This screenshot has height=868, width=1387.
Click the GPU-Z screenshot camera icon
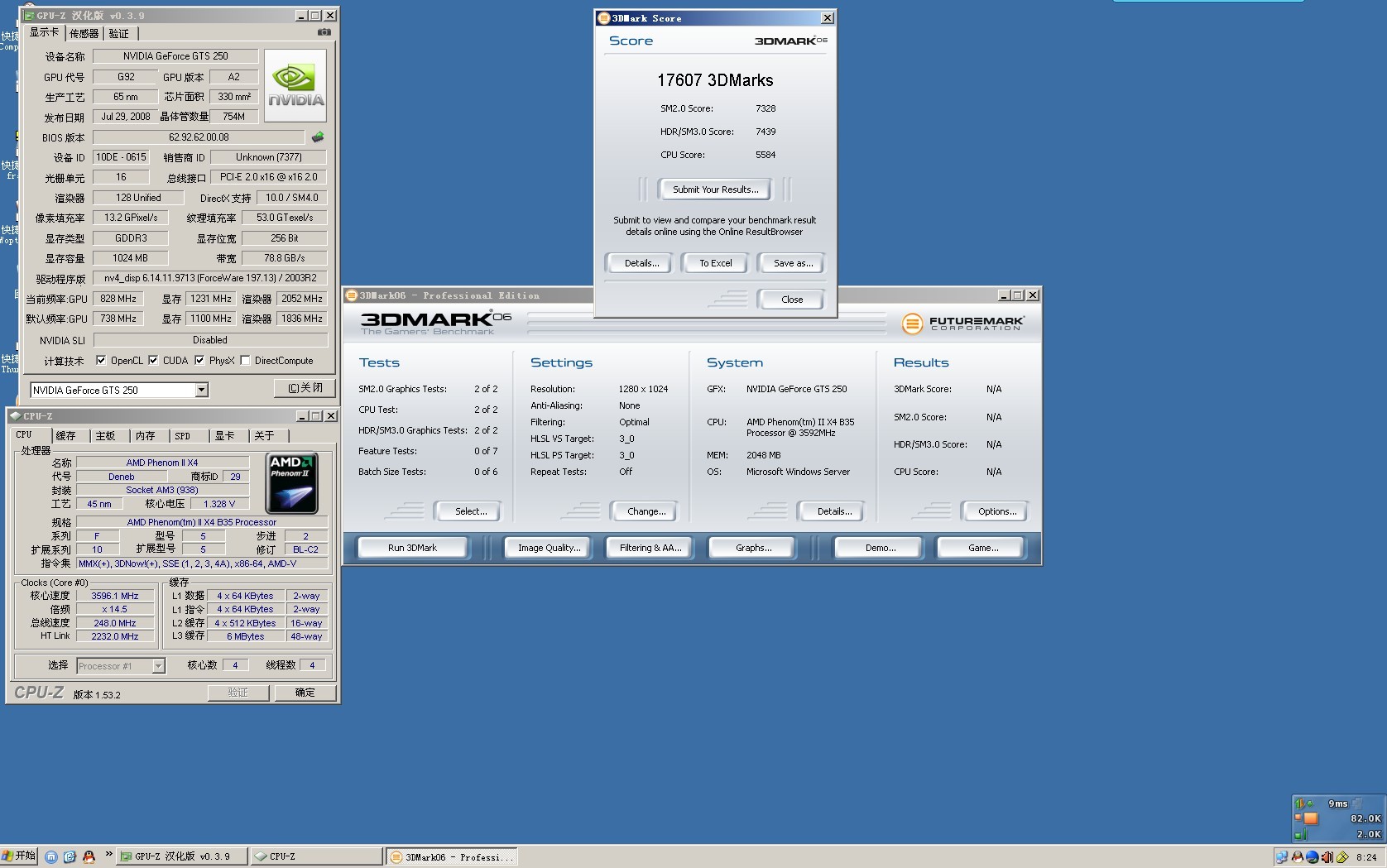pos(324,32)
